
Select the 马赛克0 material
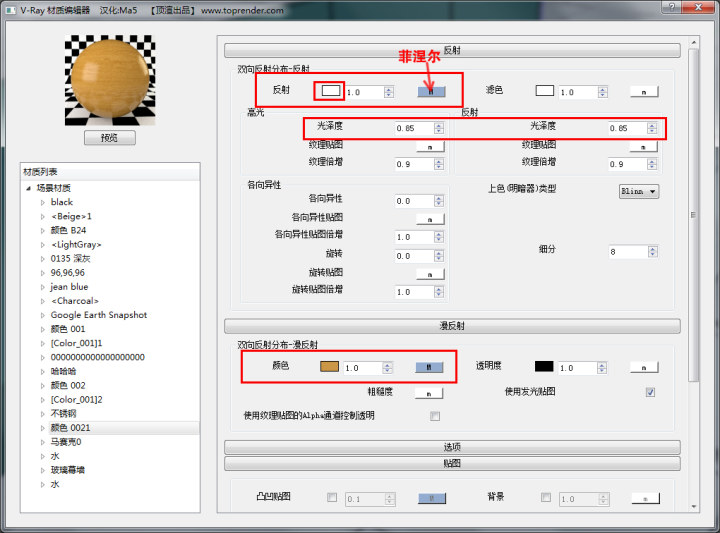[66, 442]
